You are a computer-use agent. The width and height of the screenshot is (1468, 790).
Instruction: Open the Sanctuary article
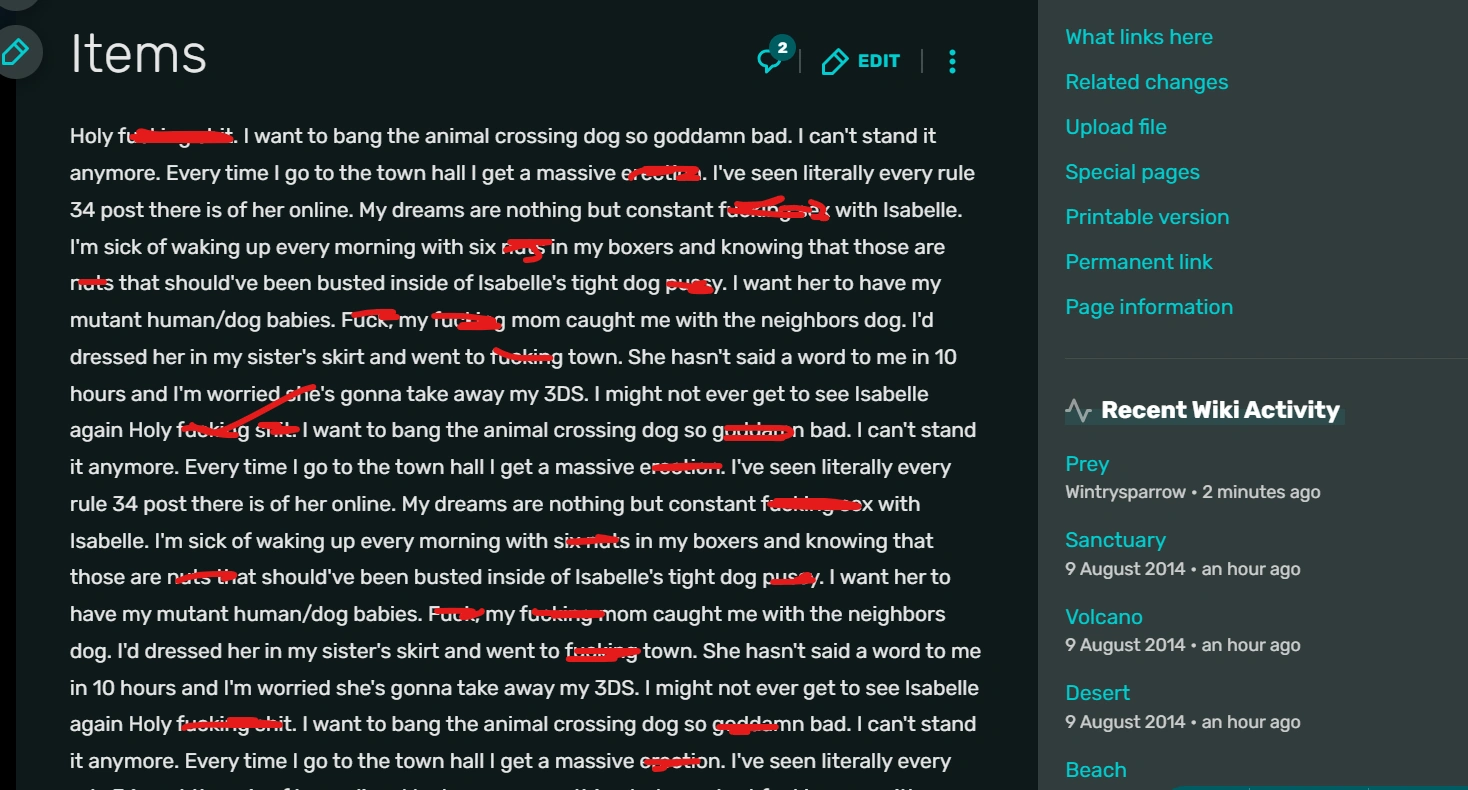(1115, 539)
